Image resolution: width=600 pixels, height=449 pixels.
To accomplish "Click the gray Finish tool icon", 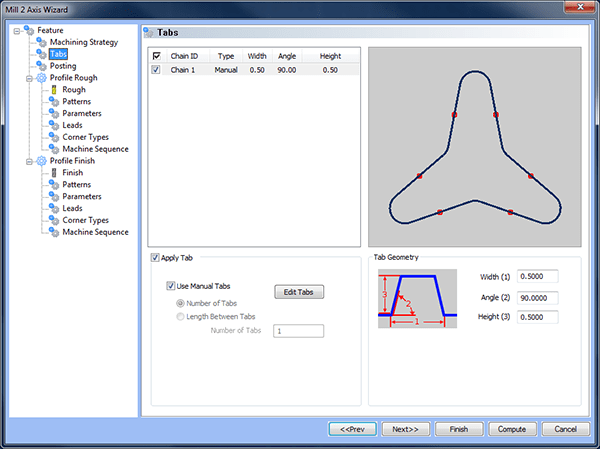I will click(54, 173).
